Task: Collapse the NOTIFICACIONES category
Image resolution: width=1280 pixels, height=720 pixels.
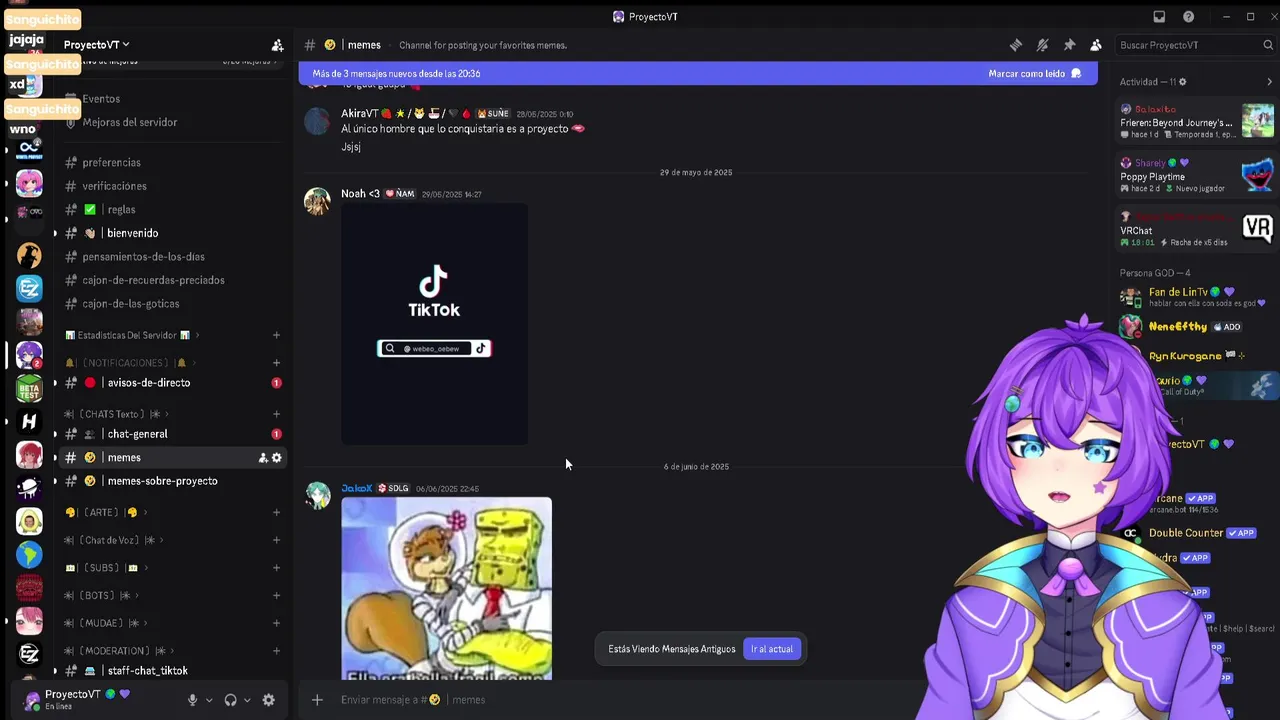Action: click(x=130, y=363)
